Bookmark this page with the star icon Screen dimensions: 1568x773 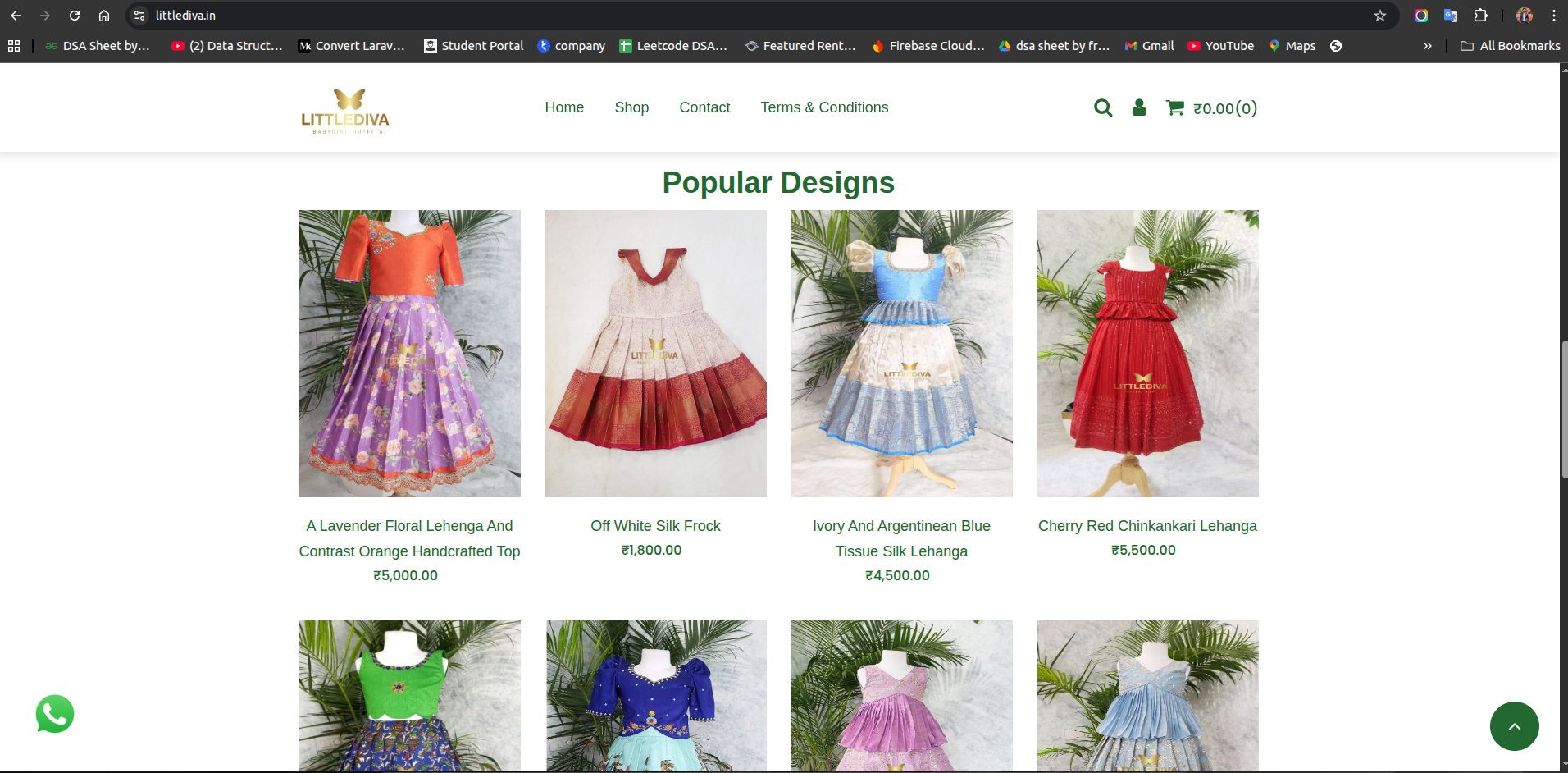click(x=1380, y=16)
